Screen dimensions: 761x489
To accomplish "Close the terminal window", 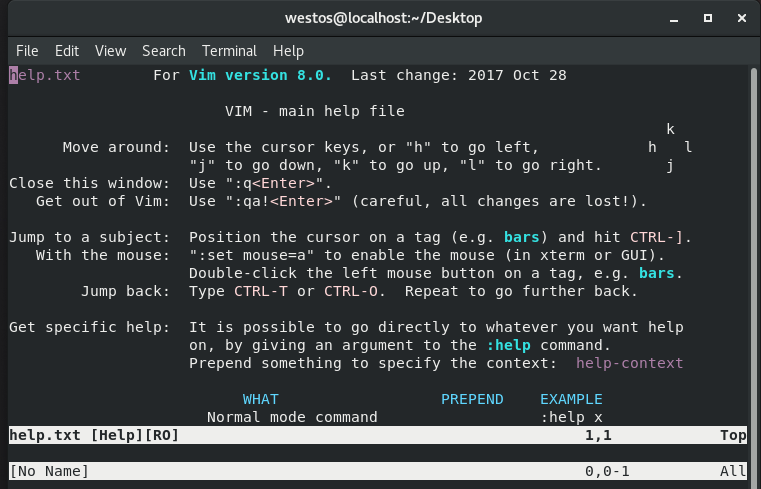I will point(741,18).
